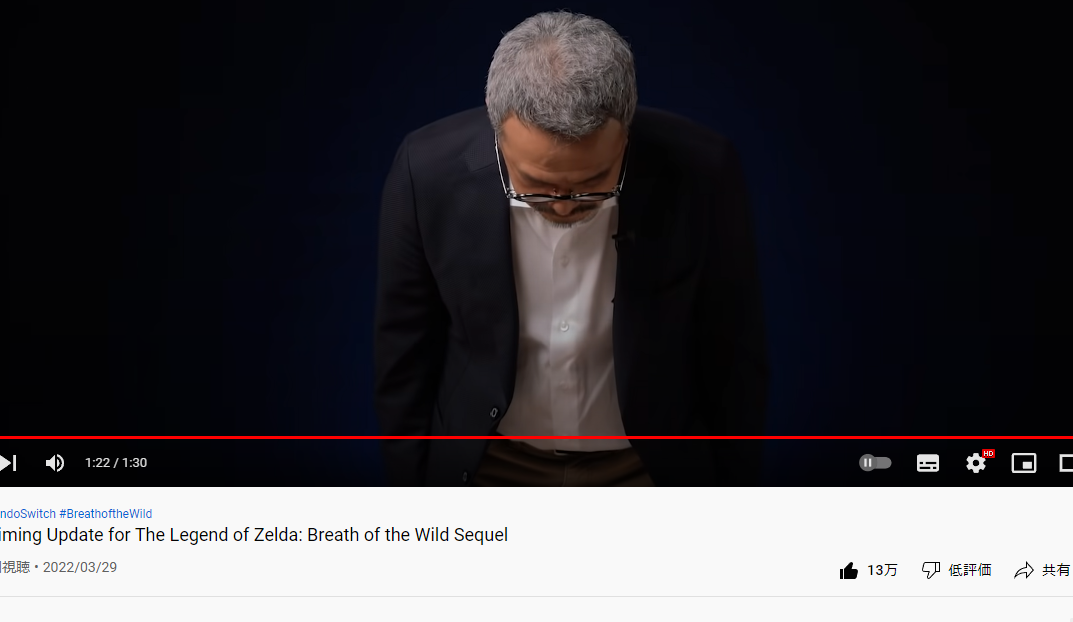This screenshot has width=1073, height=622.
Task: Click the Breath of the Wild Sequel video title
Action: tap(254, 535)
